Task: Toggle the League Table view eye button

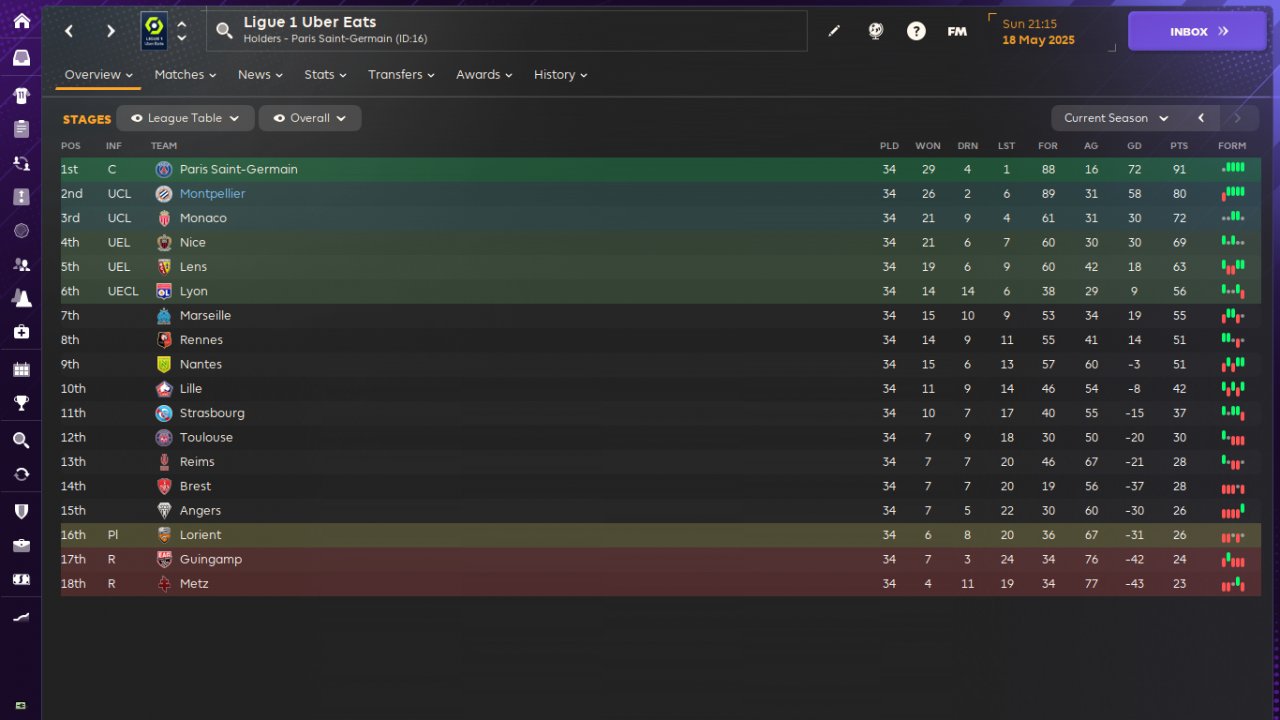Action: click(x=186, y=118)
